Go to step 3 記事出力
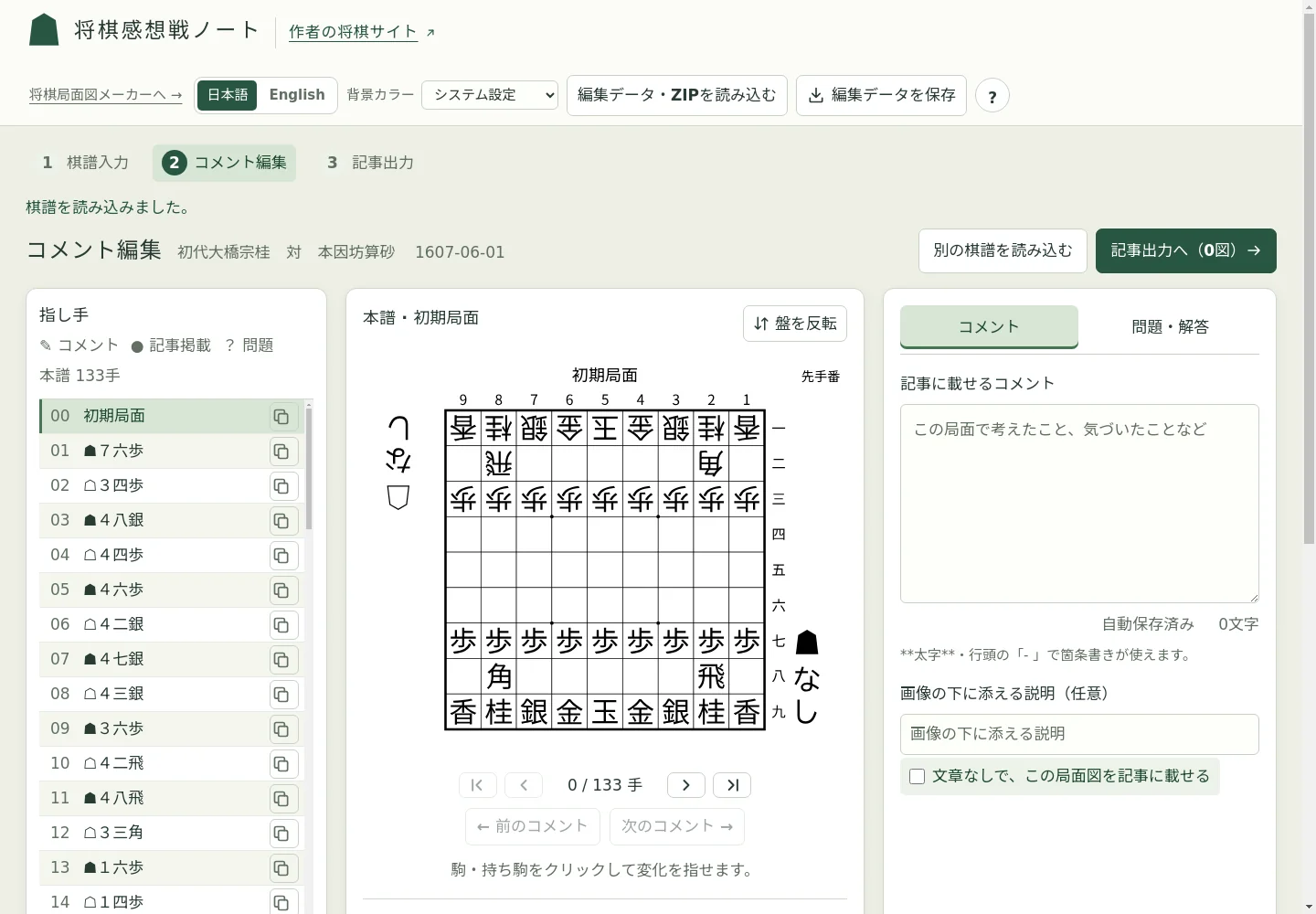This screenshot has width=1316, height=914. coord(370,163)
